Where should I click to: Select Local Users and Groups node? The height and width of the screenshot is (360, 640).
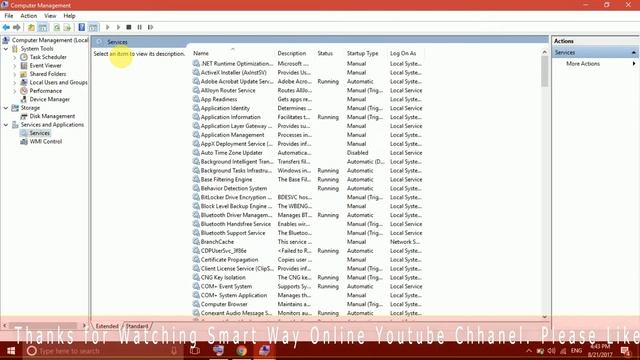58,82
